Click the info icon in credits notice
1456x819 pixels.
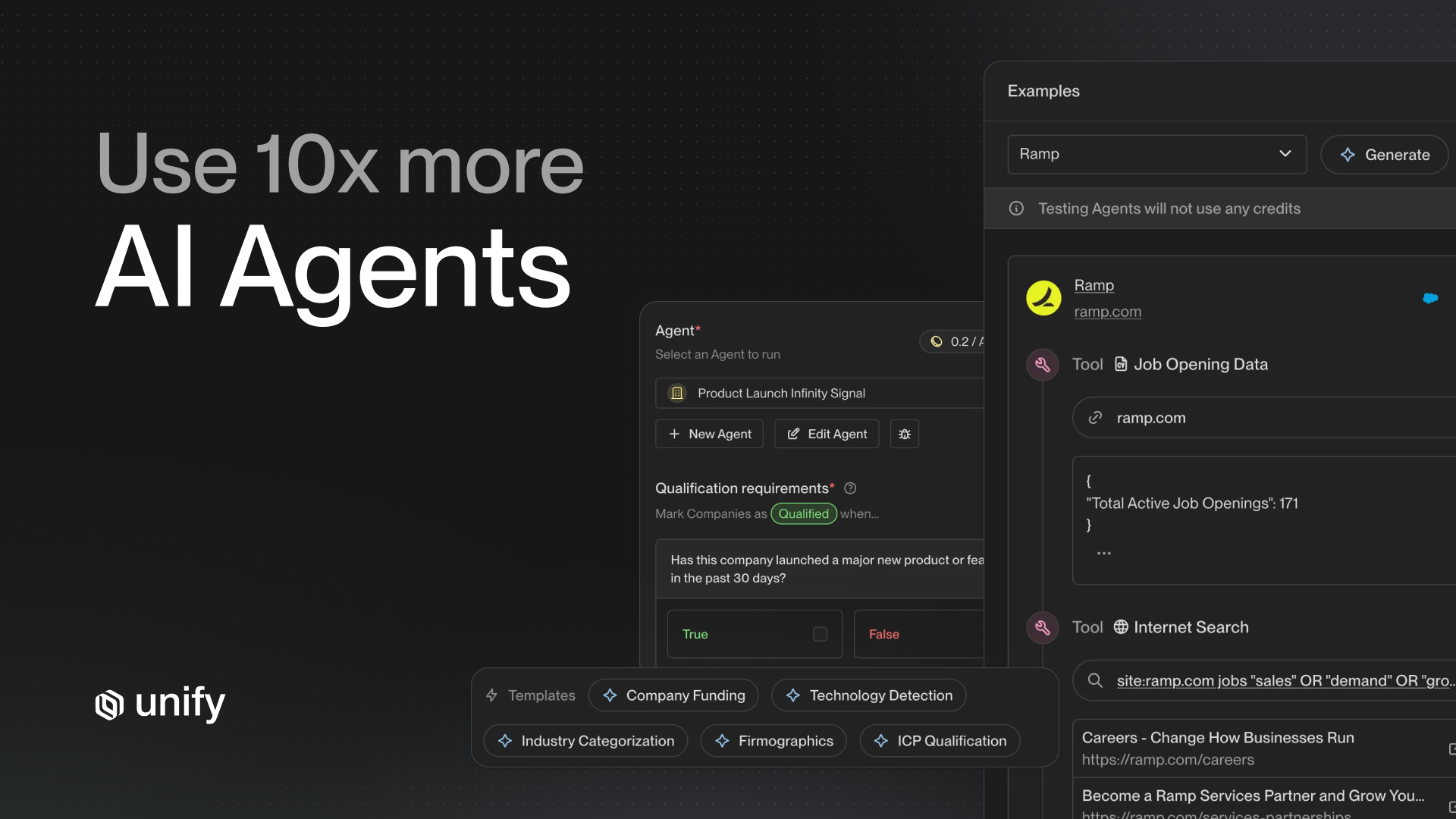1016,209
